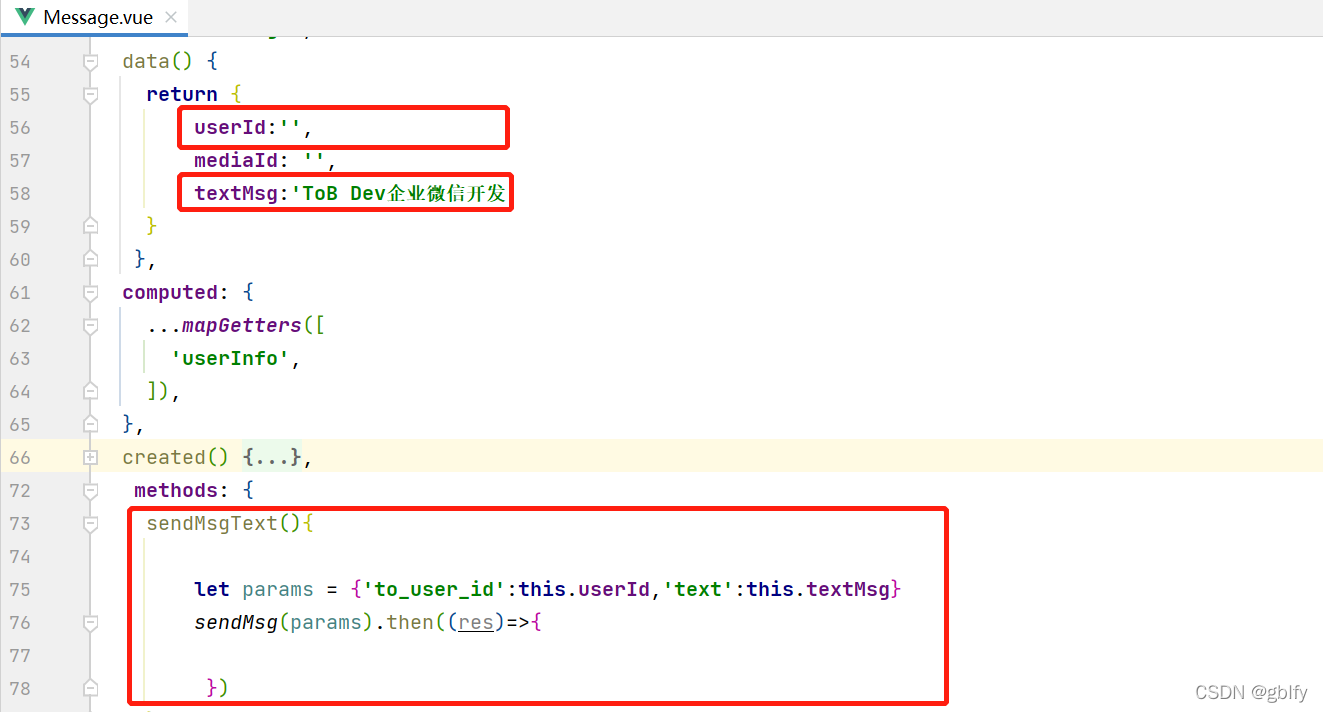Viewport: 1323px width, 712px height.
Task: Click the underlined res parameter
Action: click(477, 623)
